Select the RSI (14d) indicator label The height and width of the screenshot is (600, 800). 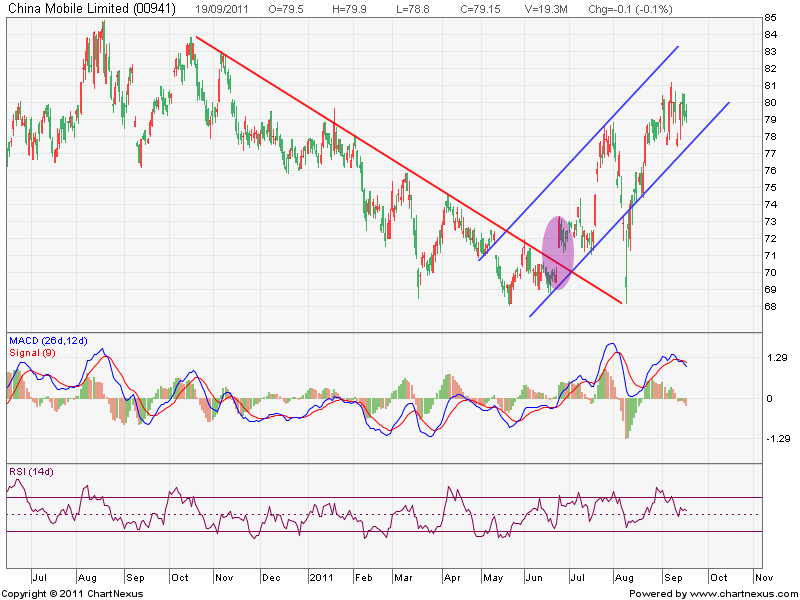(32, 471)
